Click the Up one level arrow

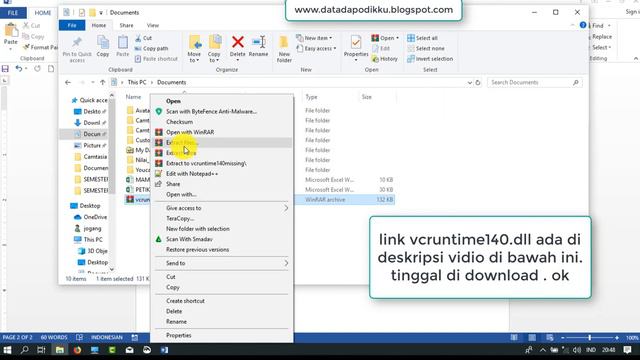point(102,82)
